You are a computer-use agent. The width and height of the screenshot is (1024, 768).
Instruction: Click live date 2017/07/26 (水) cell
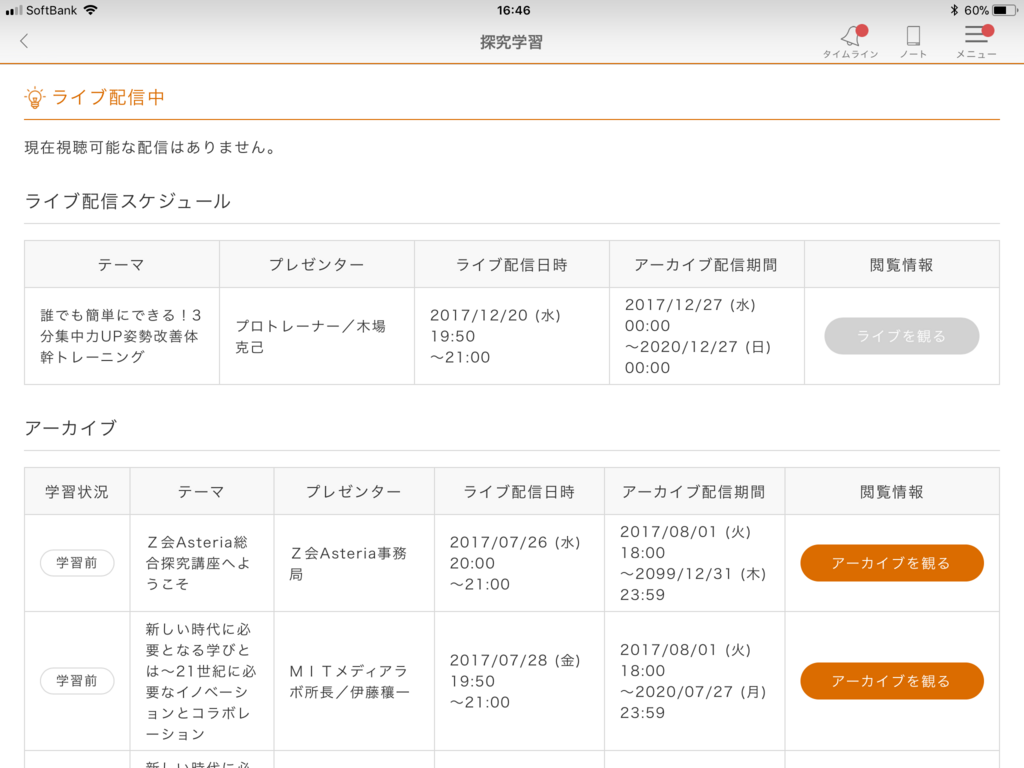pos(519,563)
